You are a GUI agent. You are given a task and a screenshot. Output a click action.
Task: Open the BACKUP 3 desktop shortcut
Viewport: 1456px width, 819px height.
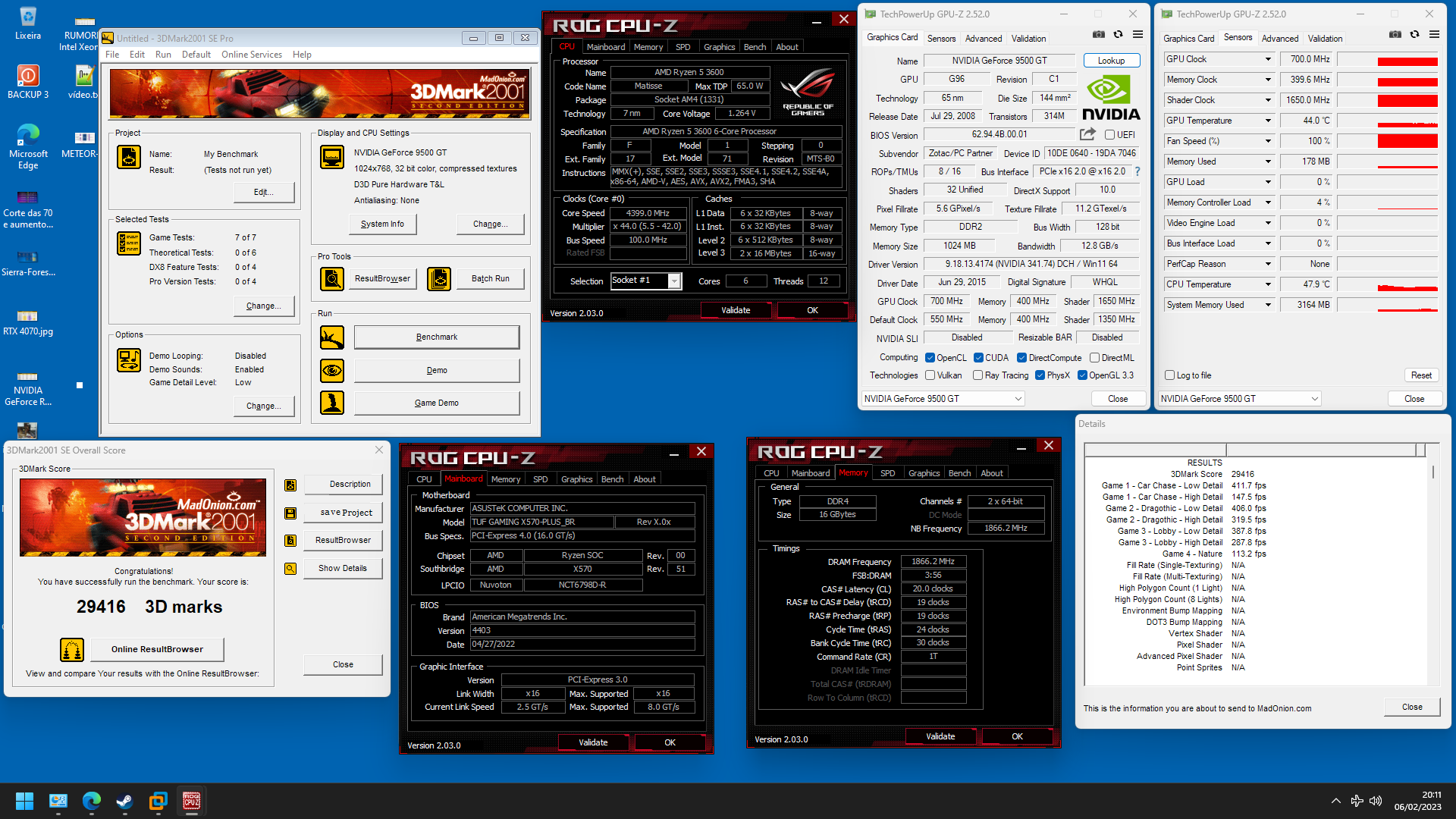point(28,82)
